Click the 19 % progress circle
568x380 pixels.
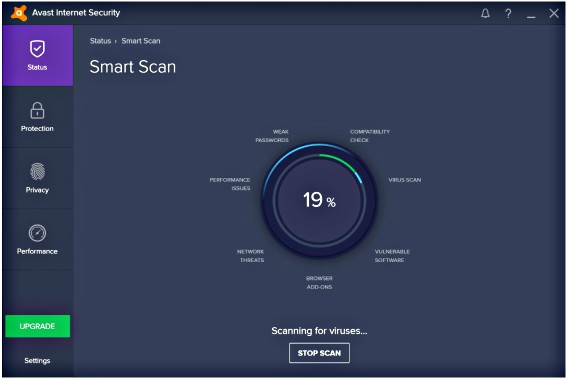pos(319,200)
